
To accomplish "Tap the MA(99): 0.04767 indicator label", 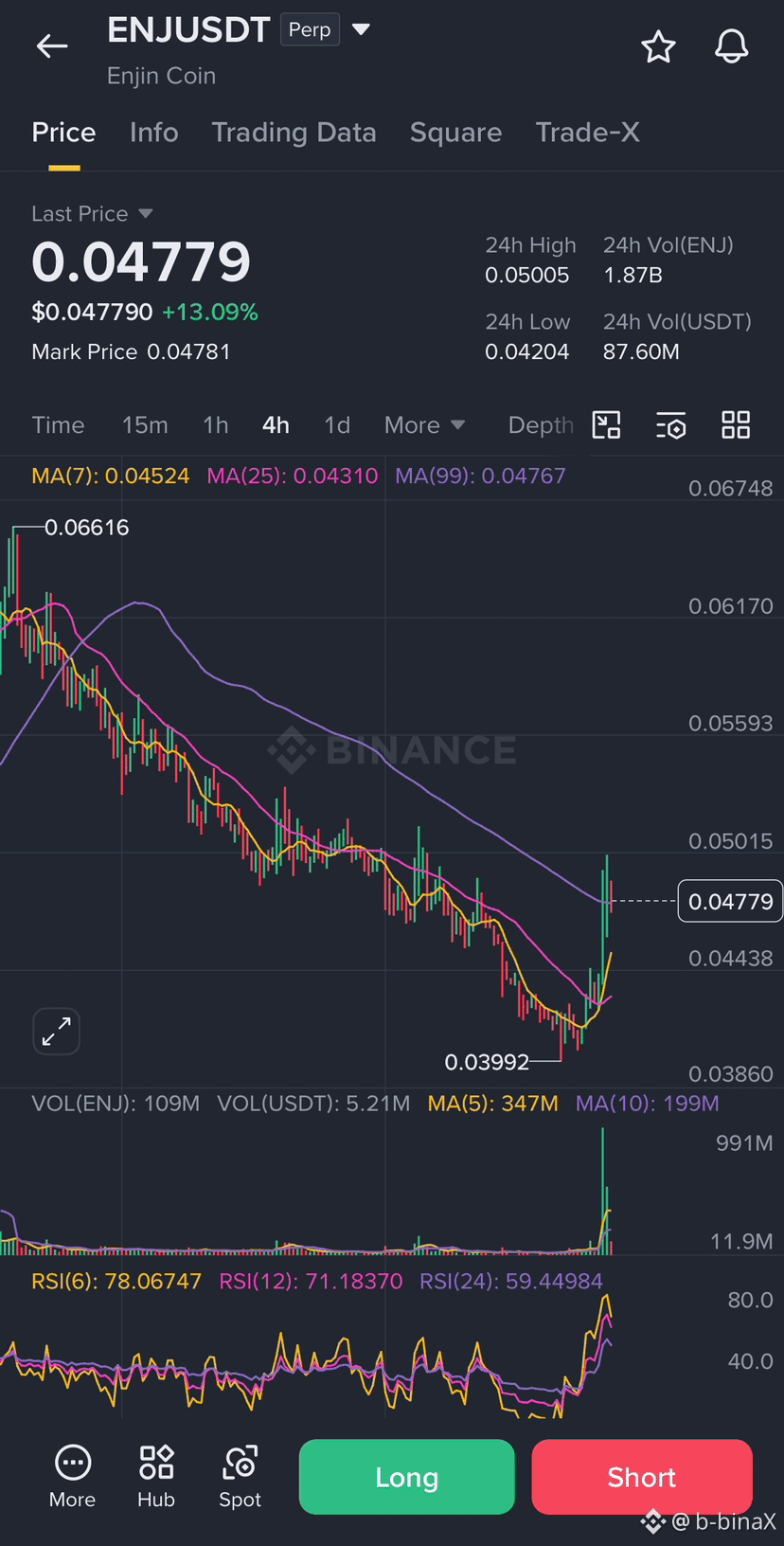I will 480,476.
